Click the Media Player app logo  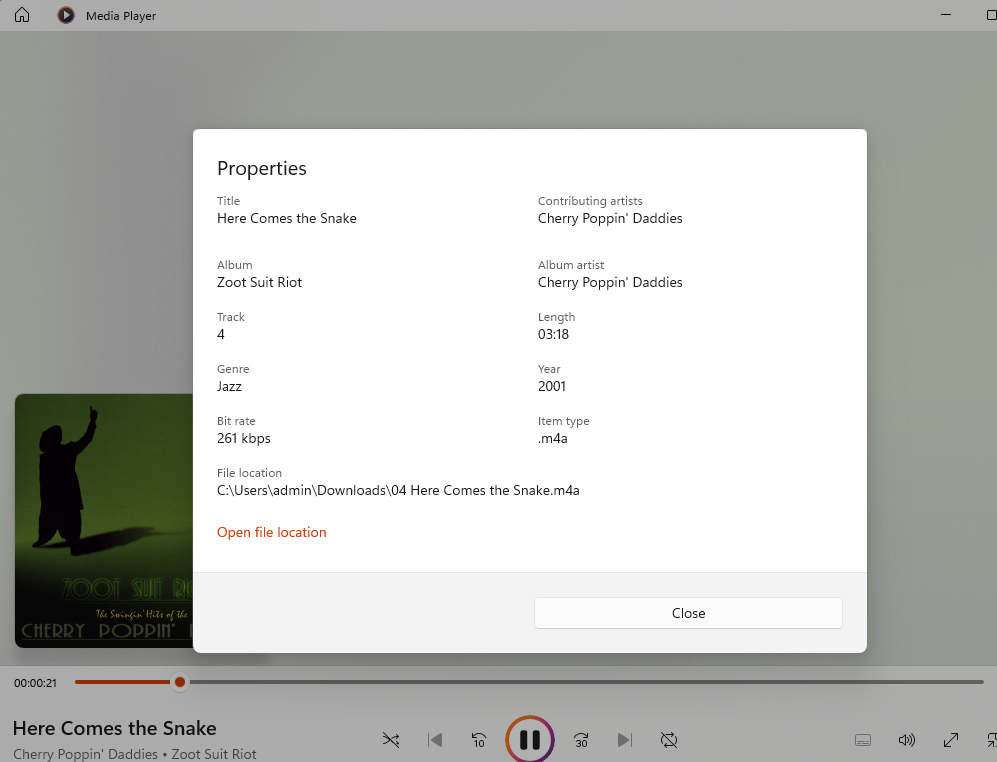[65, 15]
